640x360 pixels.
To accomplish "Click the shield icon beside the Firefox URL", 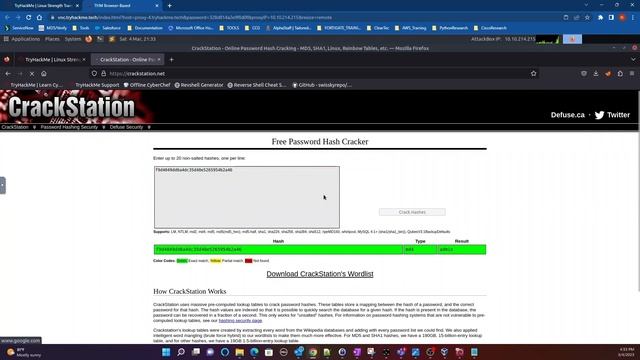I will tap(94, 73).
